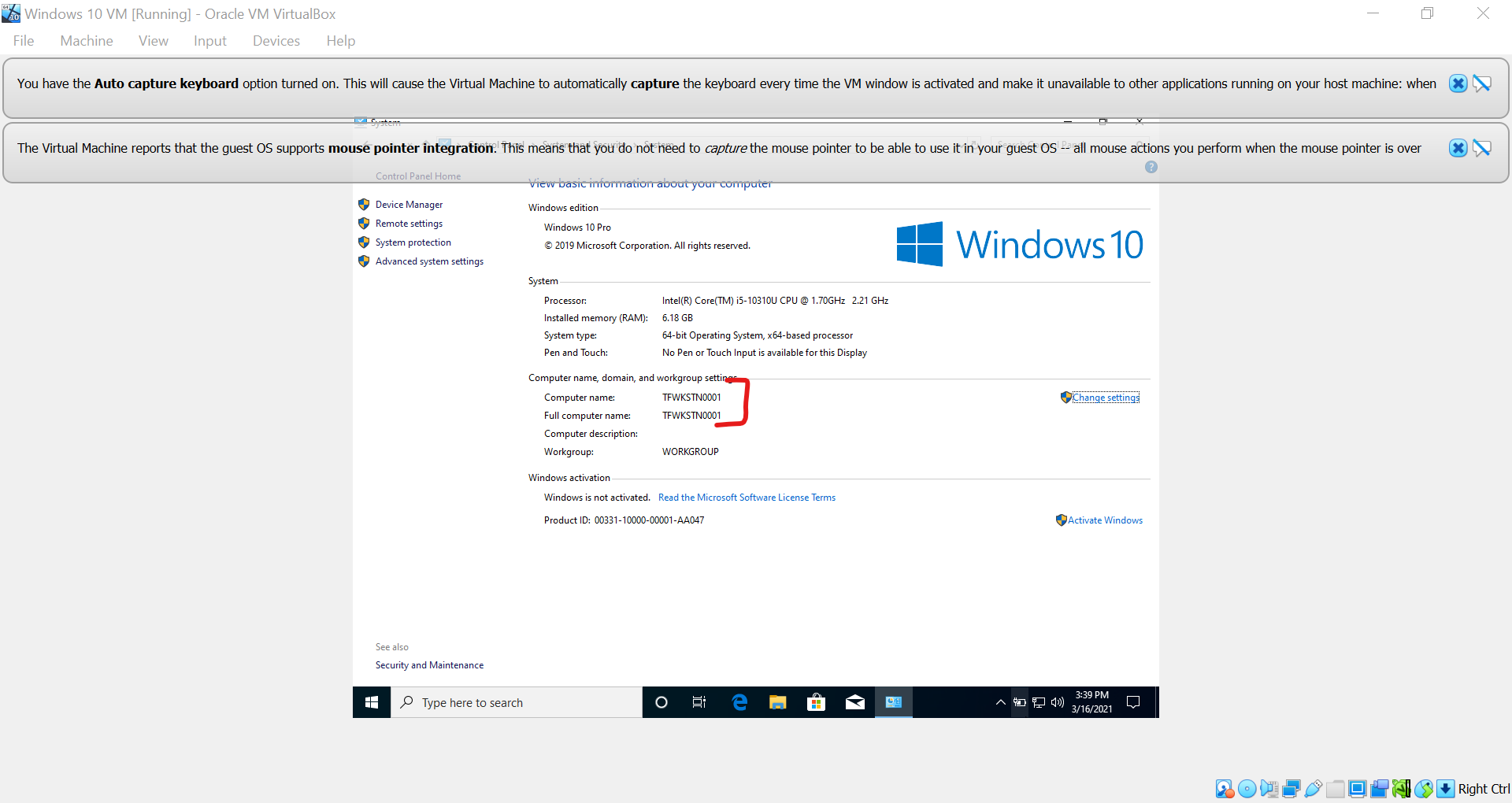This screenshot has width=1512, height=803.
Task: Open the VirtualBox Help menu
Action: pyautogui.click(x=341, y=41)
